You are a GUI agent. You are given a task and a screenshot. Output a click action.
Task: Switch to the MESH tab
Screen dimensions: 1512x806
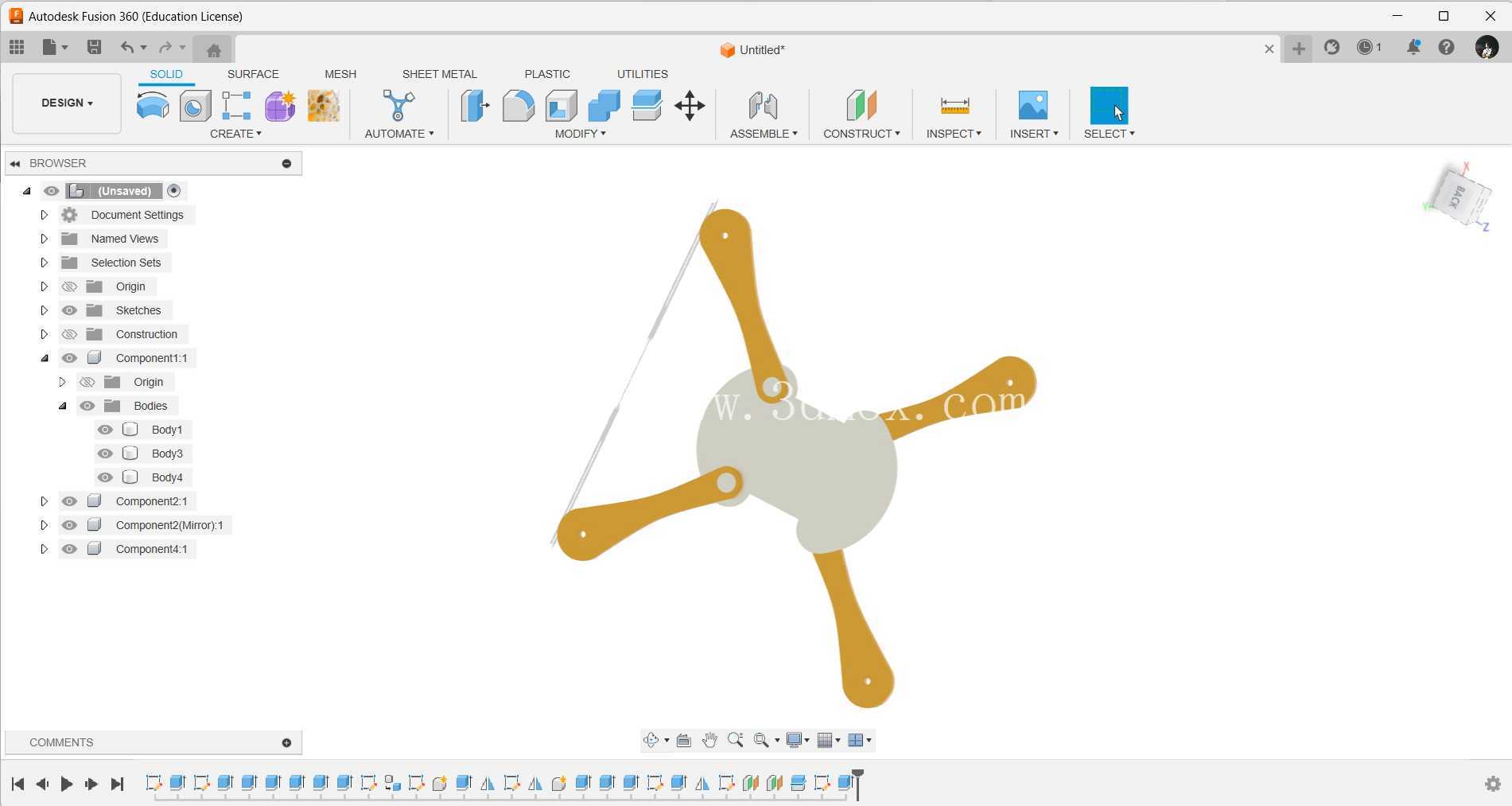coord(340,74)
